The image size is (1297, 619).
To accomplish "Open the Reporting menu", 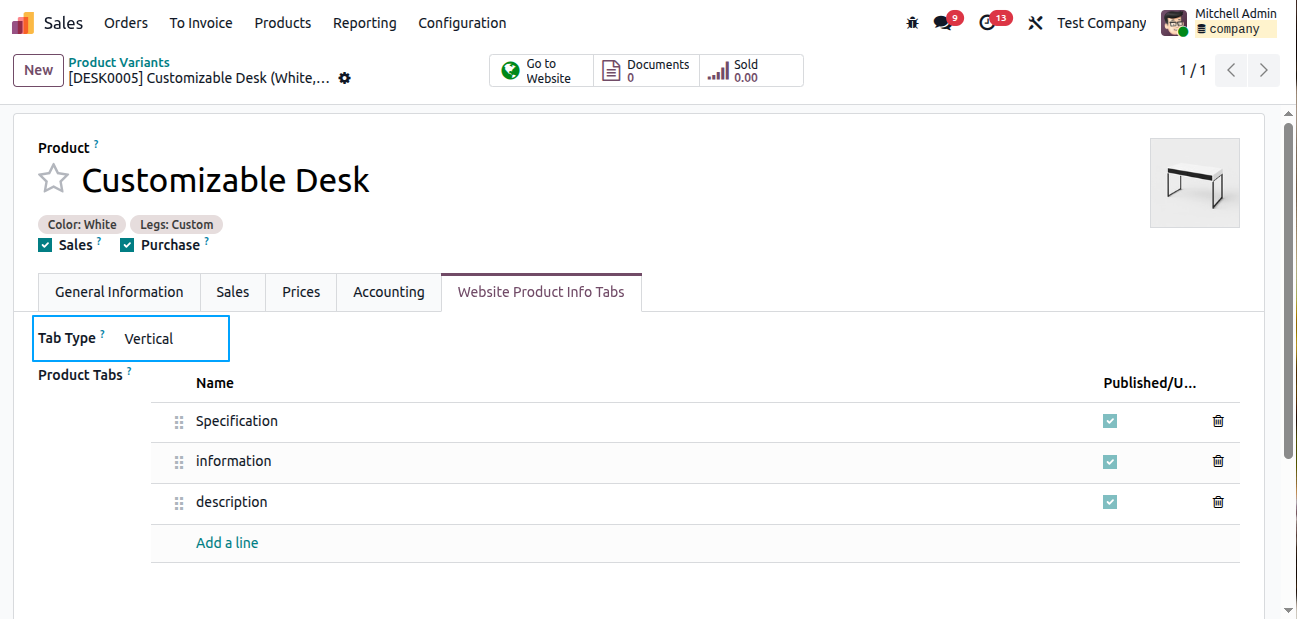I will 364,23.
